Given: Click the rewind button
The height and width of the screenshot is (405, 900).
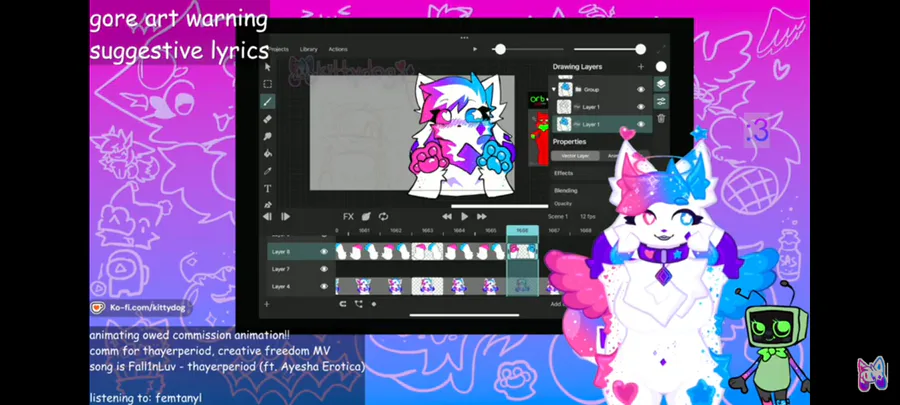Looking at the screenshot, I should [x=447, y=216].
